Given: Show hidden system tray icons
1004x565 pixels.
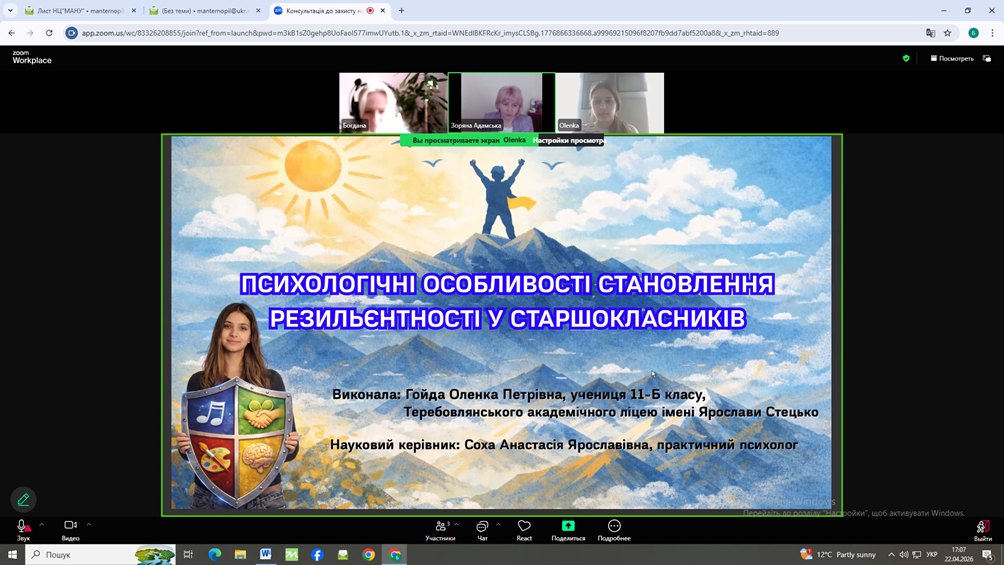Looking at the screenshot, I should coord(891,555).
